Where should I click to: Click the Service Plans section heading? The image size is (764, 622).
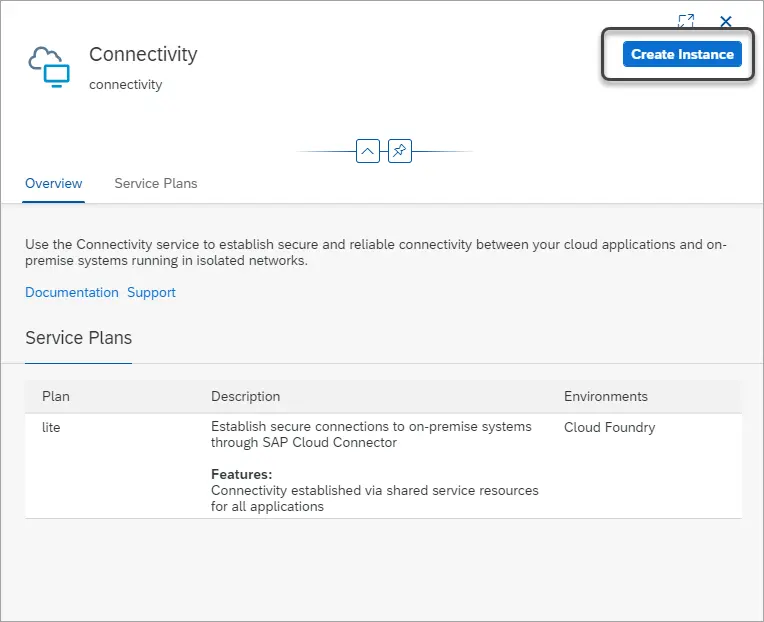point(78,338)
